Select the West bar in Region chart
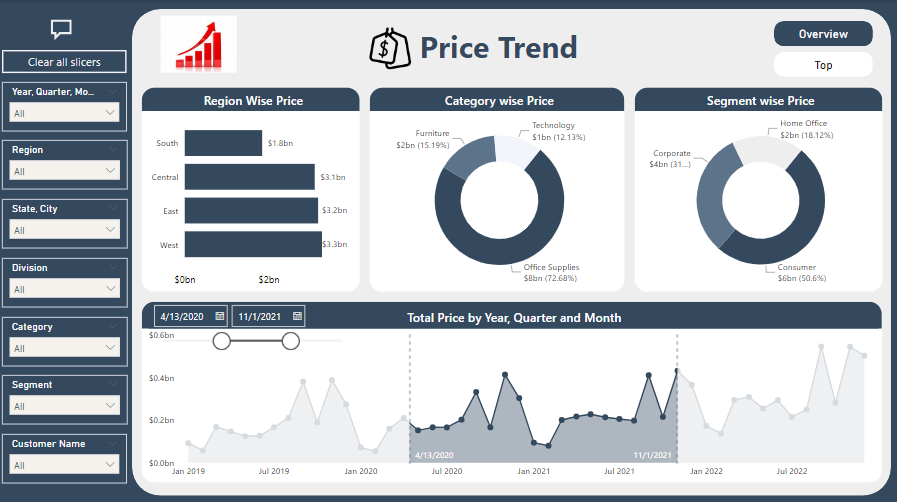 [x=251, y=244]
